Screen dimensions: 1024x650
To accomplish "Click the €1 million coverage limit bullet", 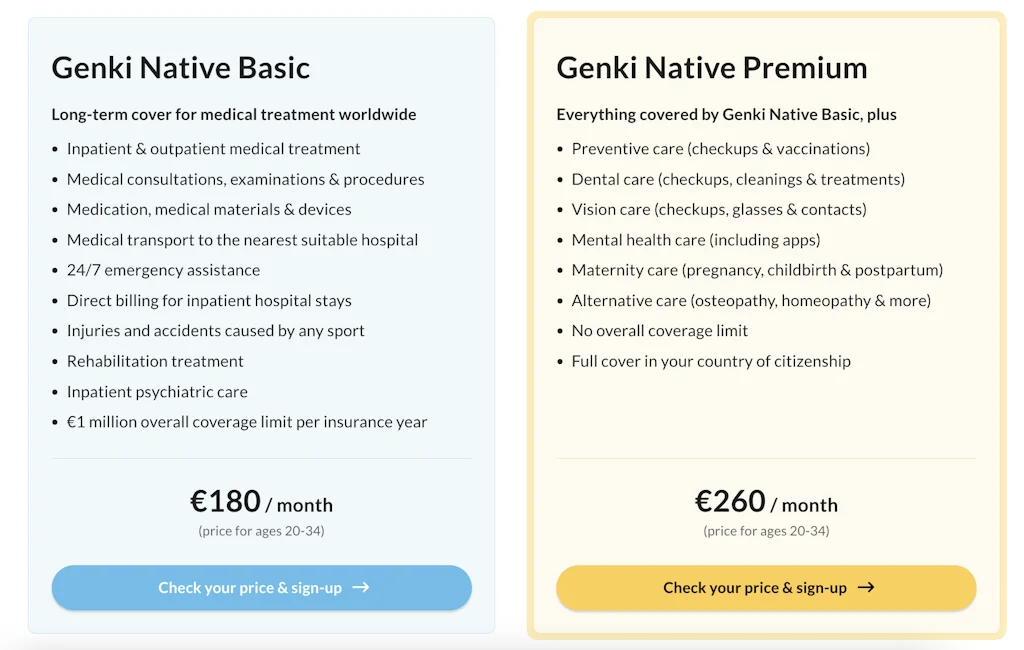I will point(247,422).
